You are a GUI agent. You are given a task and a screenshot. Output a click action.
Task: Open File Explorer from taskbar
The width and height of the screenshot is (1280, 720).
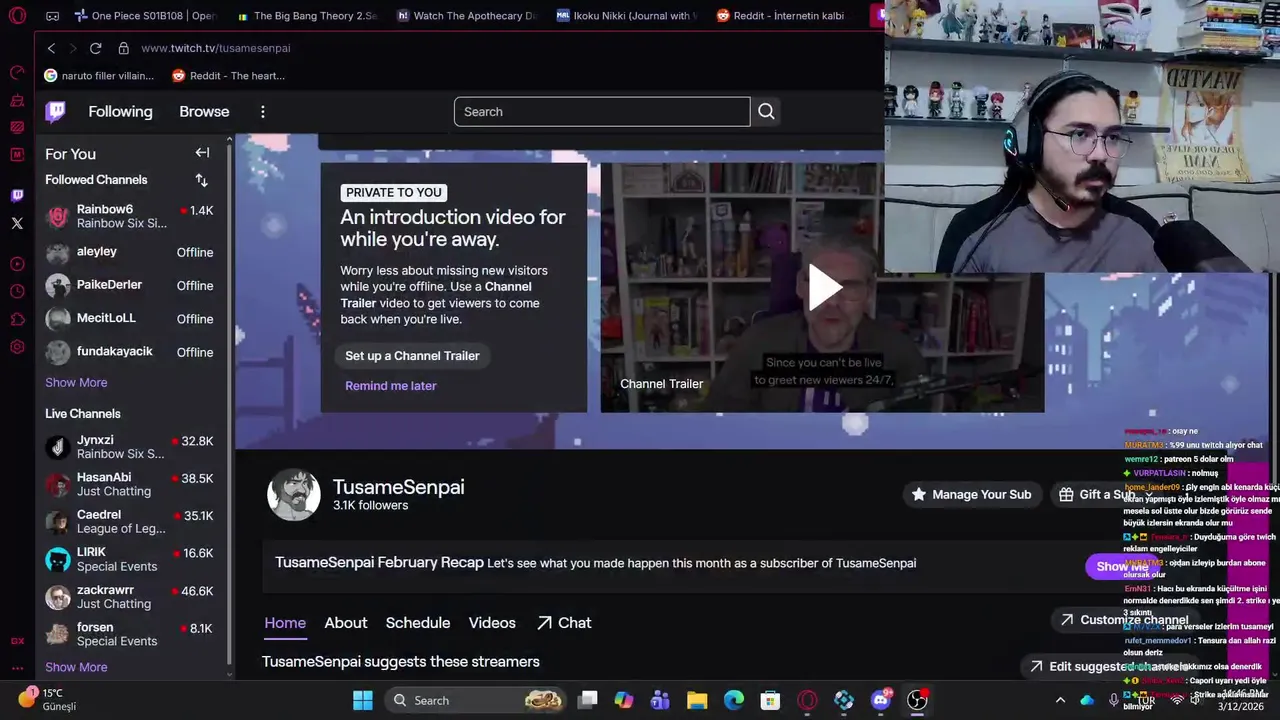[x=697, y=700]
